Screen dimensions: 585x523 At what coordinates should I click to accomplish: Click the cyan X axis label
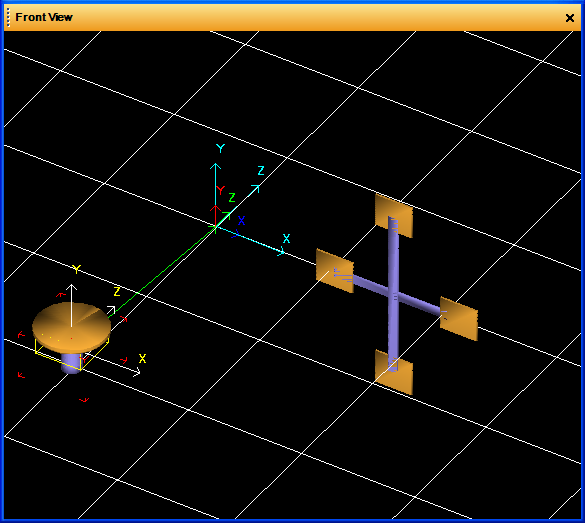coord(286,238)
